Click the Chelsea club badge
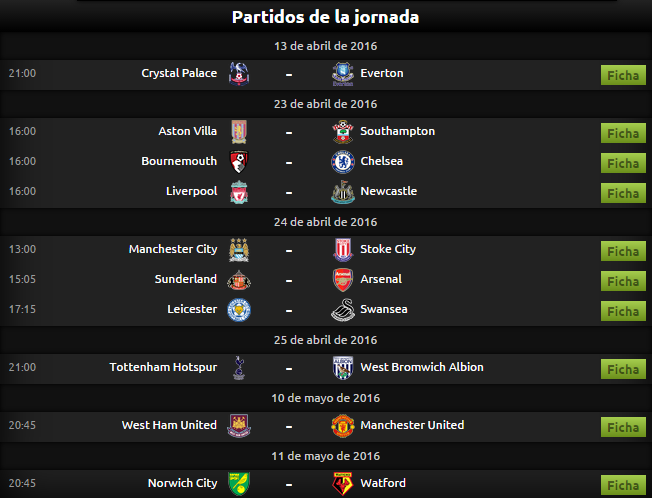Viewport: 652px width, 498px height. [x=343, y=162]
